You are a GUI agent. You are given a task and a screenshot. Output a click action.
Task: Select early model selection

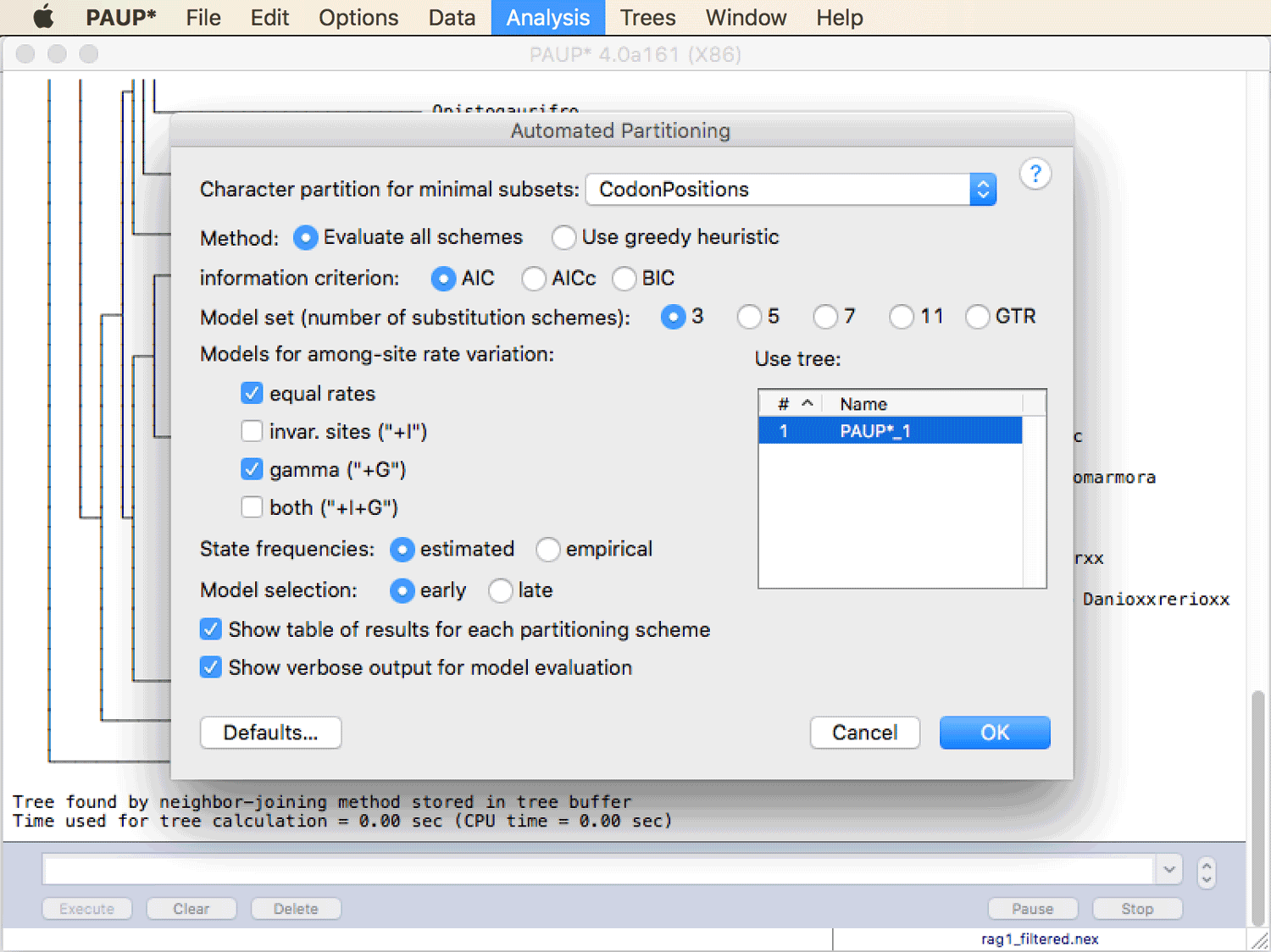point(402,590)
